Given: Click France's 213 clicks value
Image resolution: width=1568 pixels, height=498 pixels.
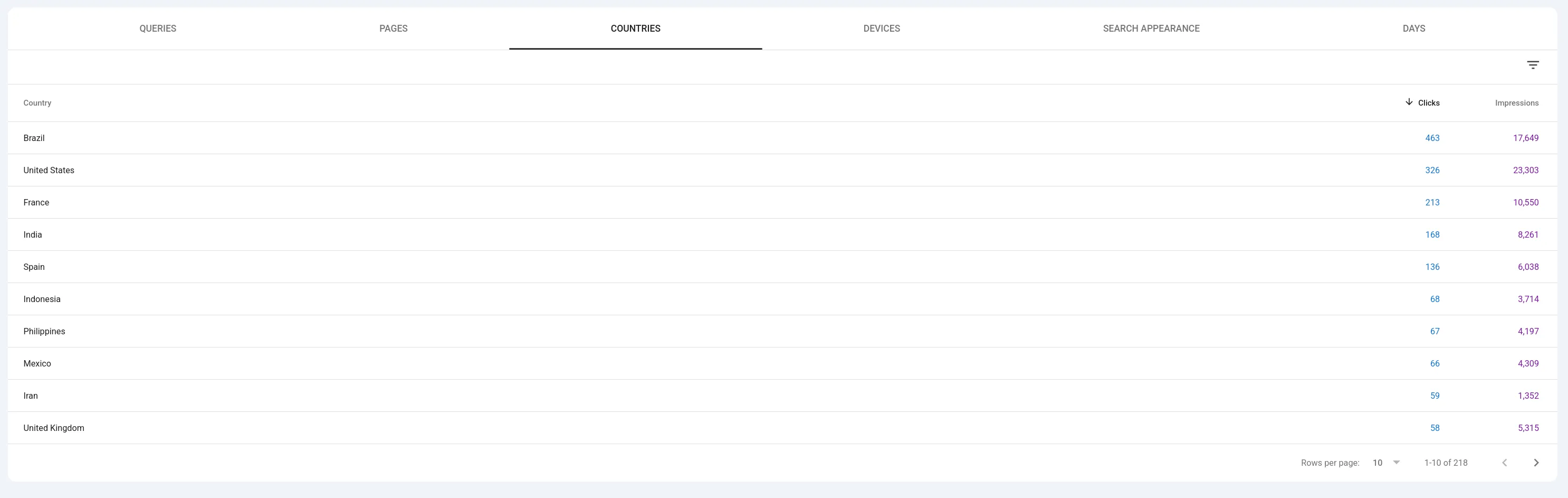Looking at the screenshot, I should point(1432,203).
